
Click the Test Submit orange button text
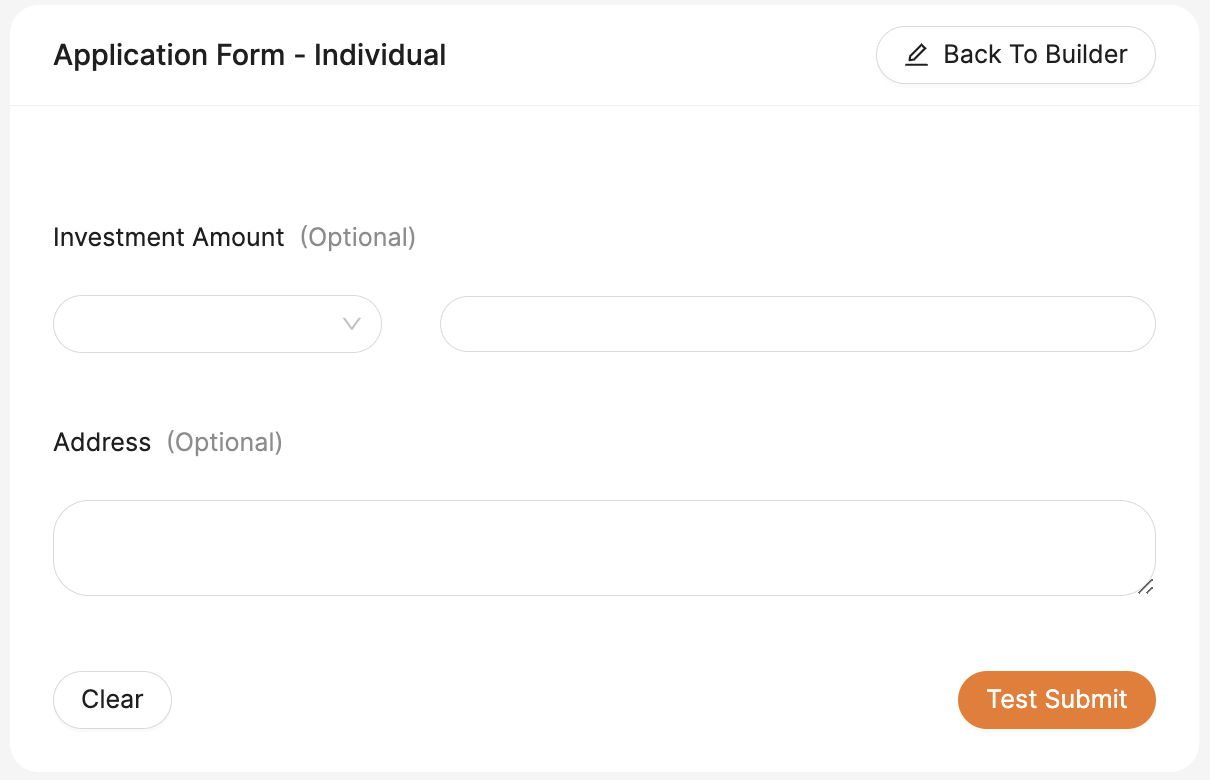point(1057,700)
